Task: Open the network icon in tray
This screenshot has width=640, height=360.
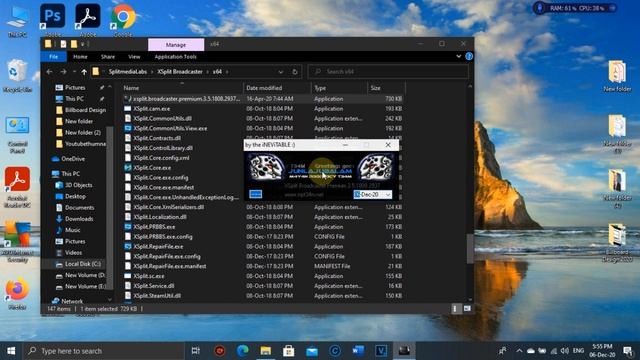Action: tap(553, 351)
